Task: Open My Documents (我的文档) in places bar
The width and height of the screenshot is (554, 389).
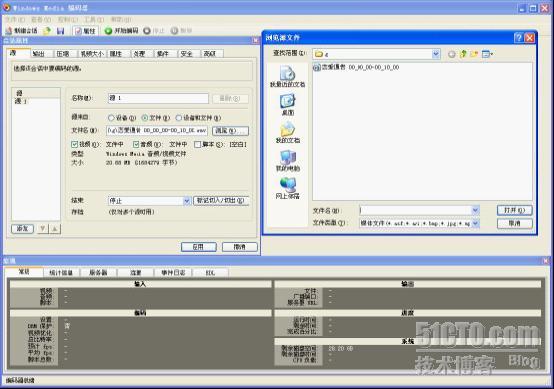Action: tap(288, 133)
